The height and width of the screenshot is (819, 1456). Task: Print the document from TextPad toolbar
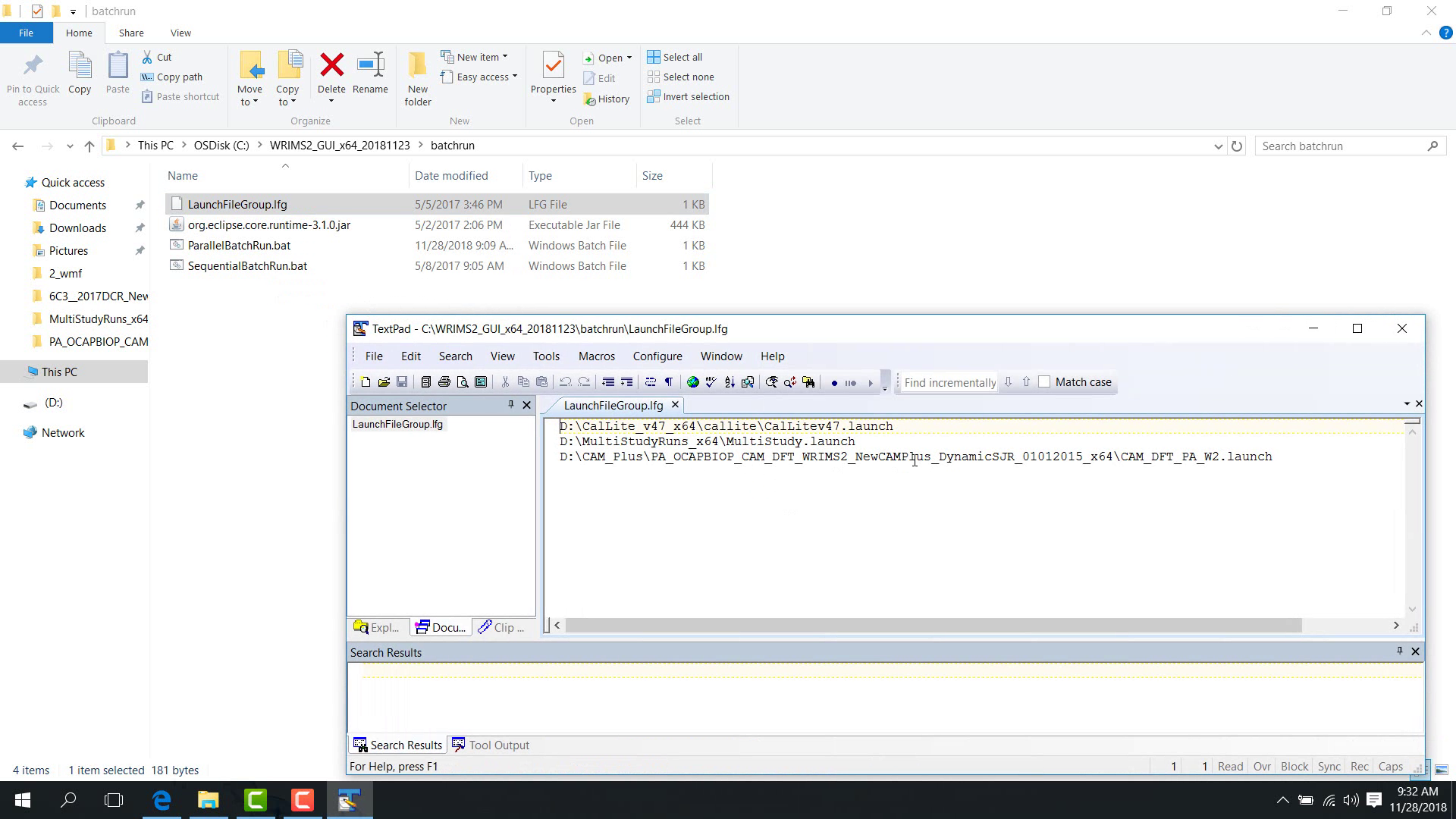pos(444,382)
